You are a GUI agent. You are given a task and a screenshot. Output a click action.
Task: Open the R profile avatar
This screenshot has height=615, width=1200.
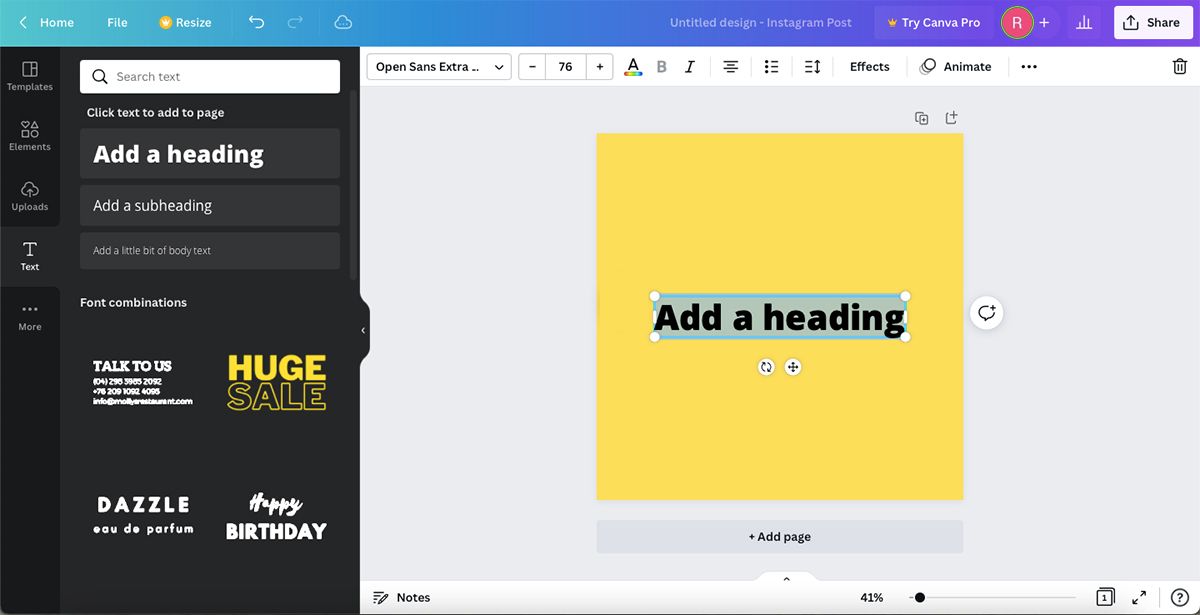(x=1017, y=22)
